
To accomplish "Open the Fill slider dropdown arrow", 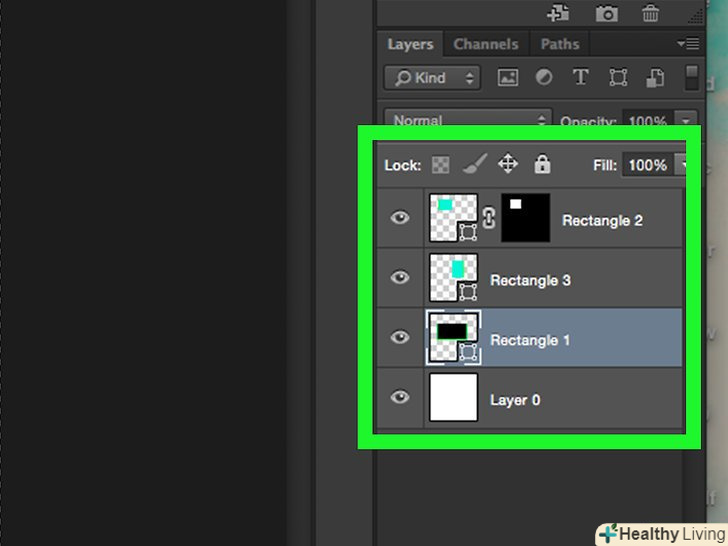I will click(681, 165).
